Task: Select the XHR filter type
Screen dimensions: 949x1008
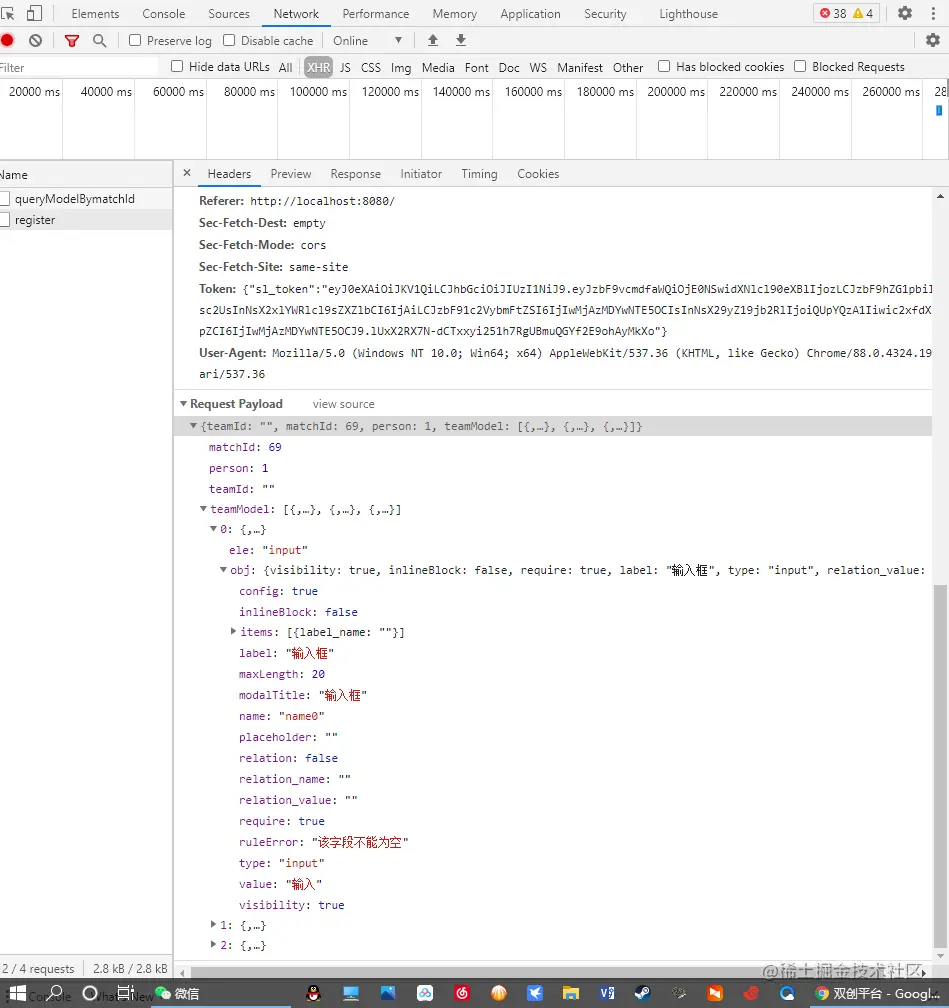Action: [x=318, y=68]
